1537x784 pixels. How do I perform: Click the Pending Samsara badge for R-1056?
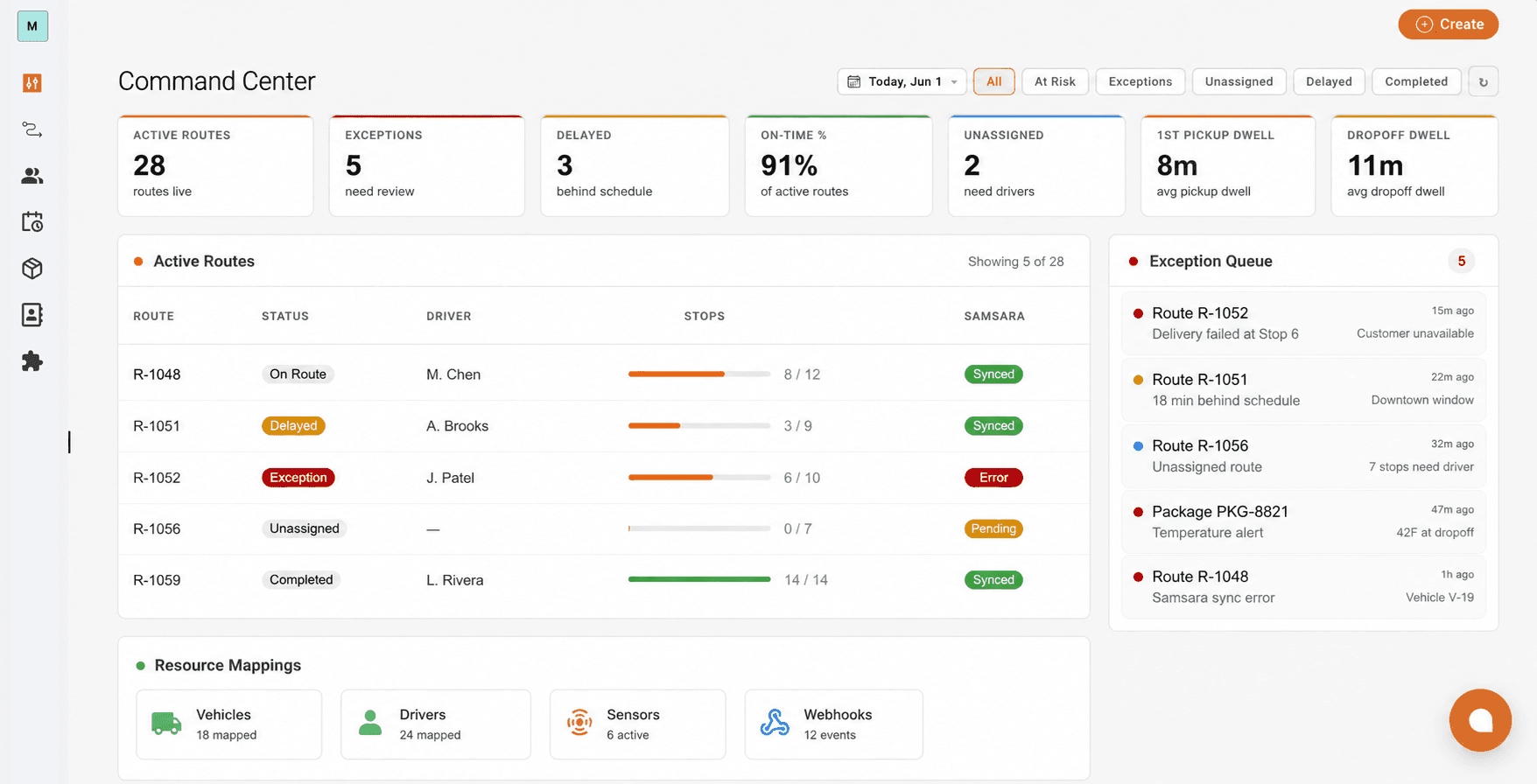[993, 528]
